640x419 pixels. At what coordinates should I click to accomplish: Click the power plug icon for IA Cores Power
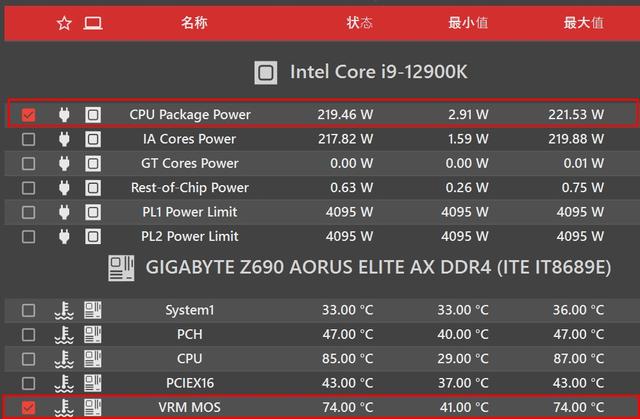pyautogui.click(x=64, y=139)
